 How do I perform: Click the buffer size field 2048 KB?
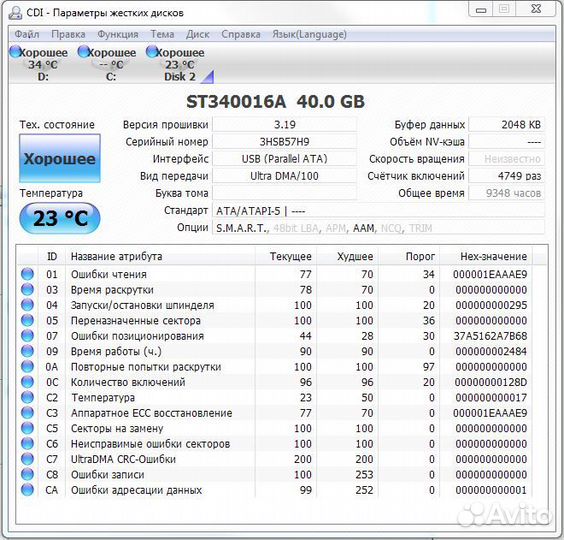(506, 124)
